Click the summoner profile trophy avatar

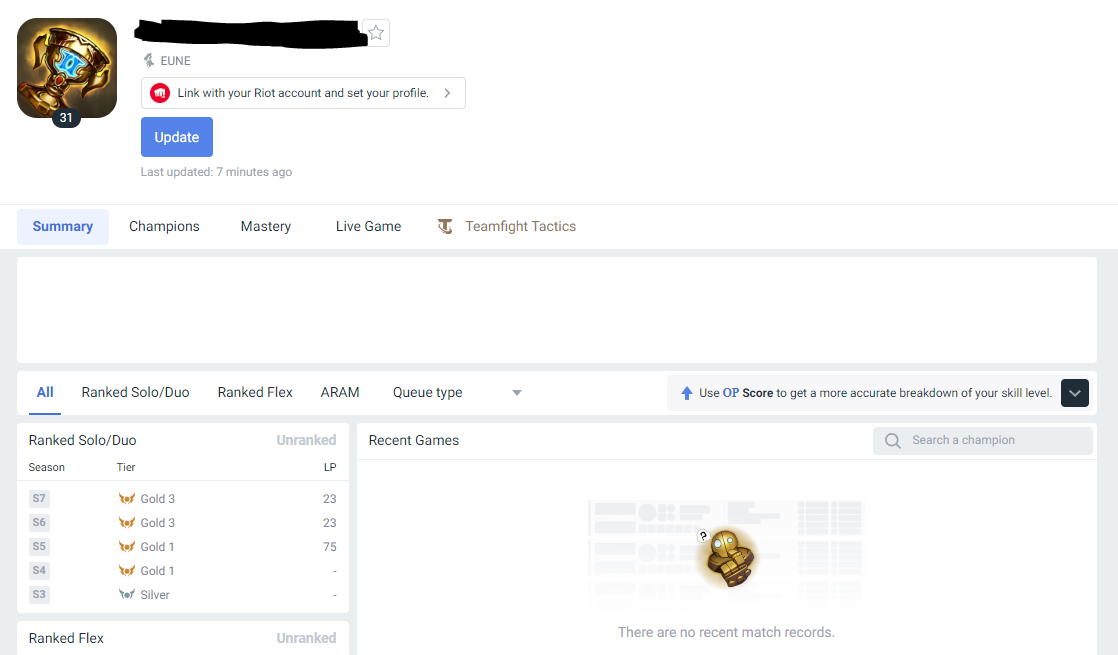coord(67,68)
